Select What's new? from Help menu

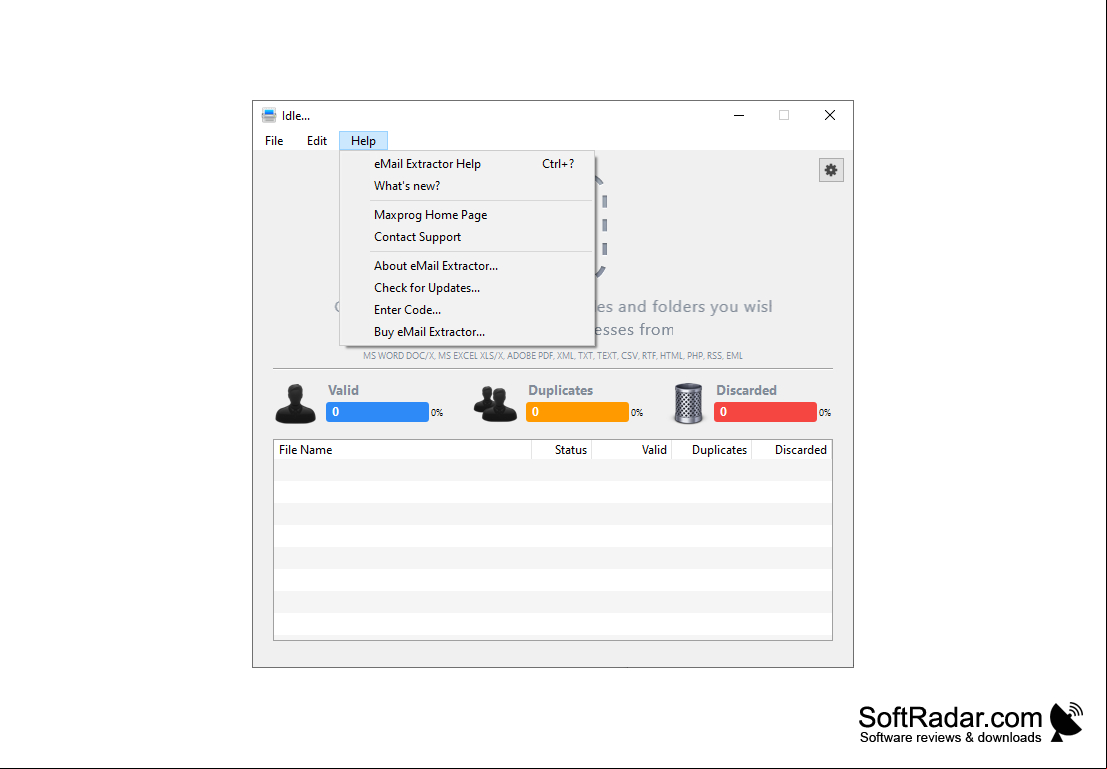click(x=467, y=186)
